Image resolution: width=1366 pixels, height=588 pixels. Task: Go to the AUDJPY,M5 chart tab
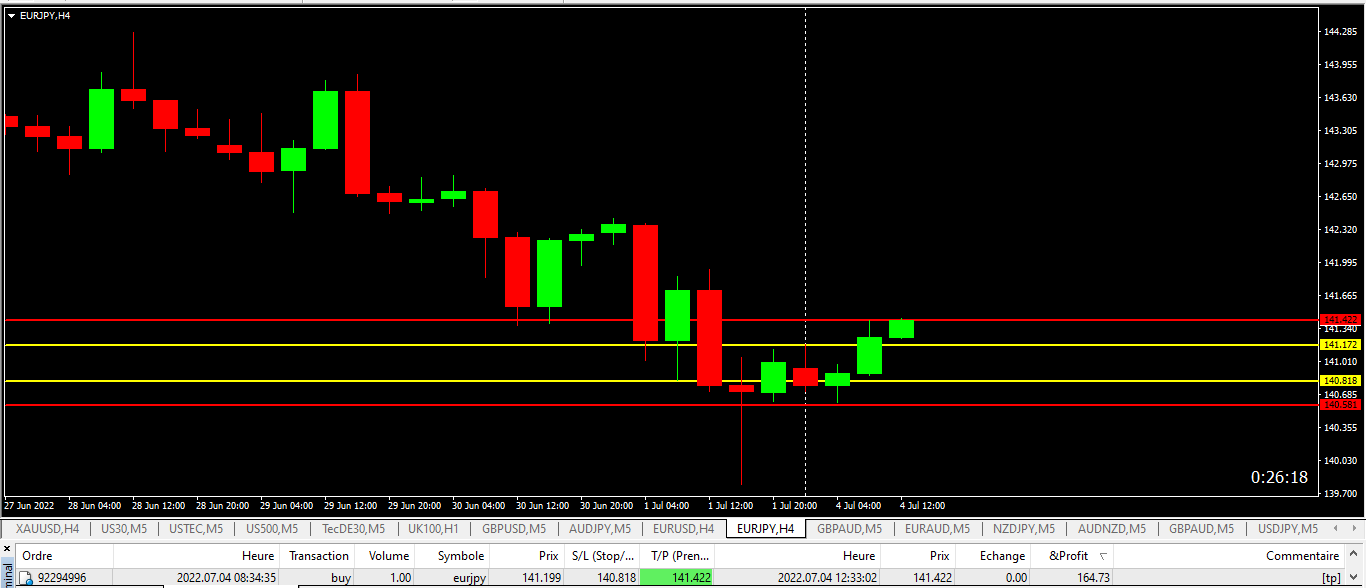[600, 528]
